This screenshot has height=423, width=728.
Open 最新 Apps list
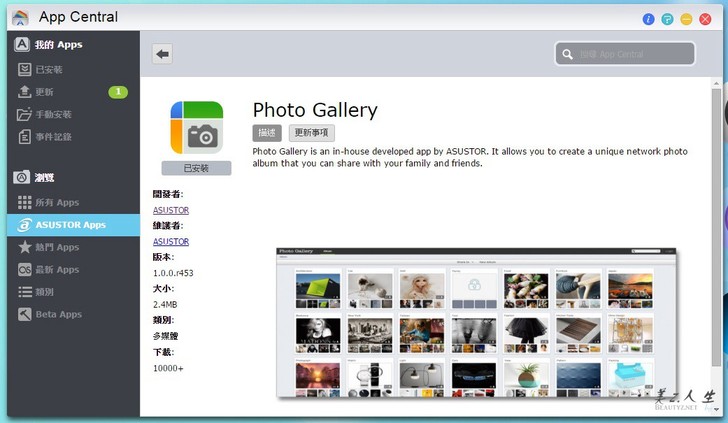(57, 270)
